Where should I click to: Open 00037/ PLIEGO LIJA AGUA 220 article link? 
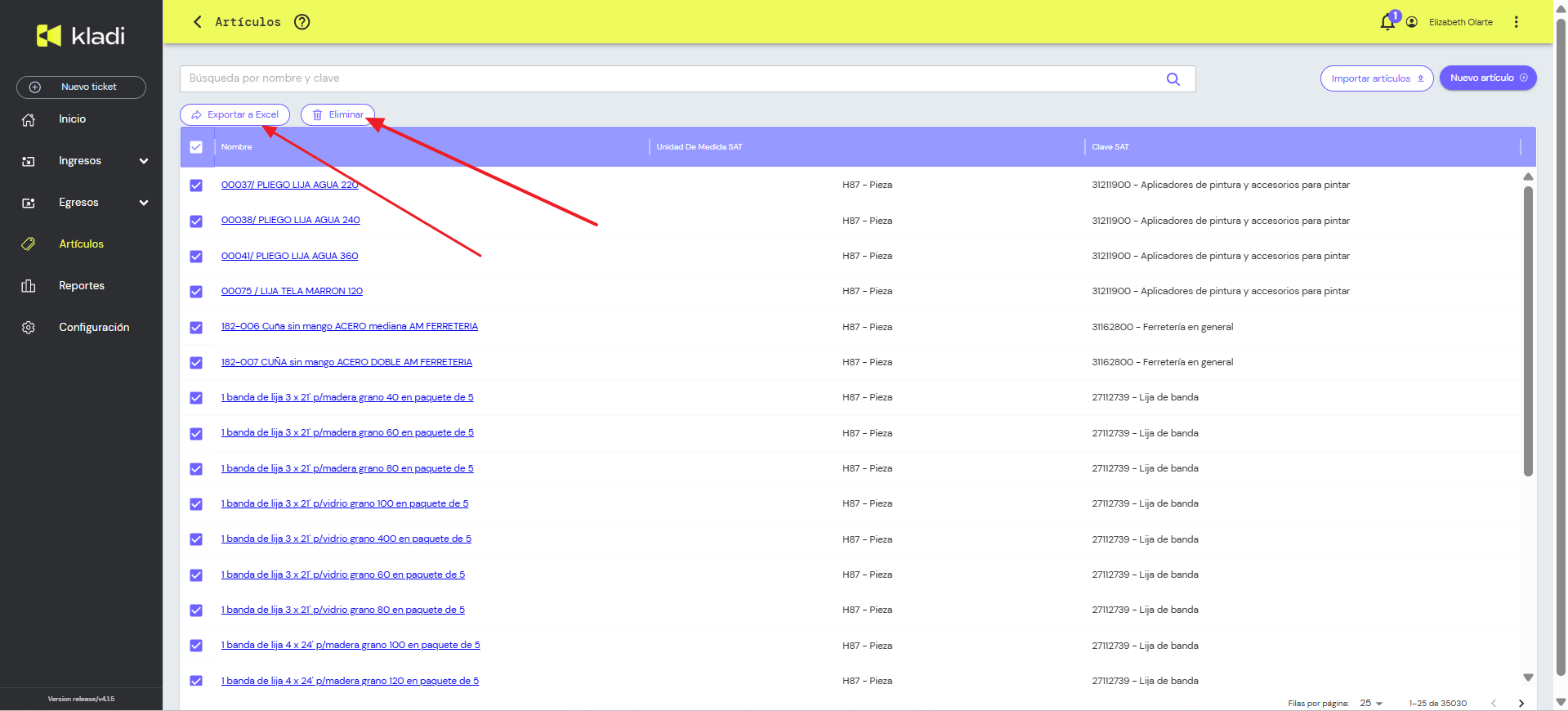click(x=290, y=185)
